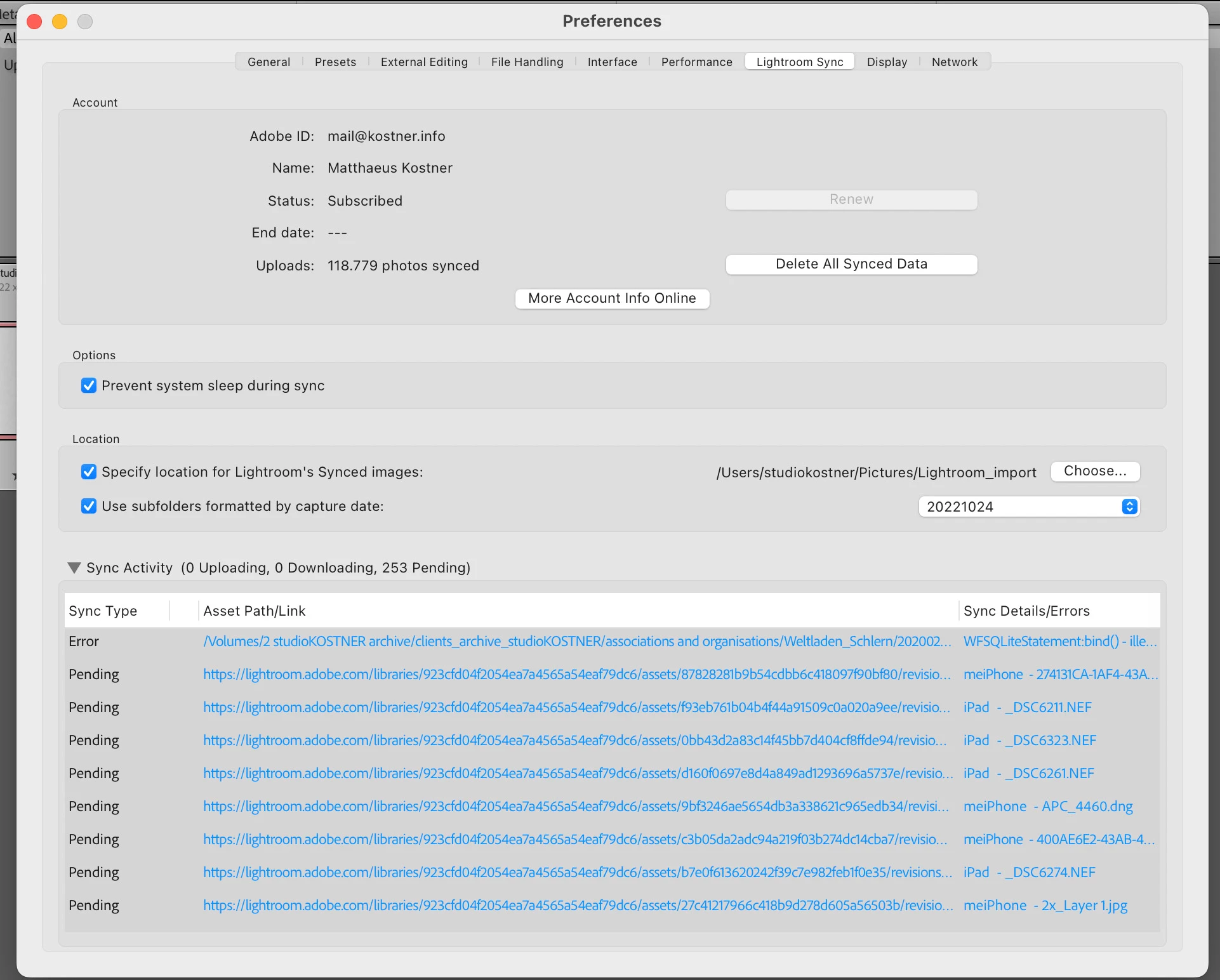Toggle Prevent system sleep during sync
The image size is (1220, 980).
(89, 386)
